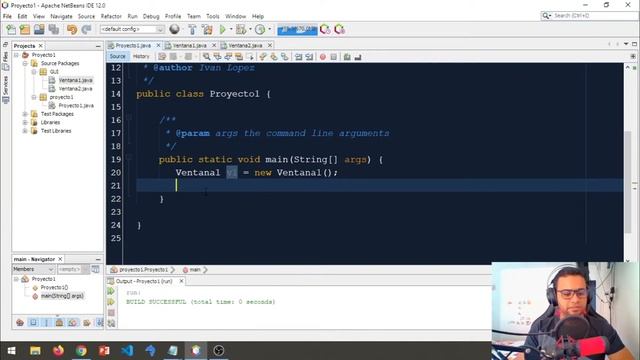Image resolution: width=640 pixels, height=360 pixels.
Task: Collapse the GUI package node
Action: (34, 72)
